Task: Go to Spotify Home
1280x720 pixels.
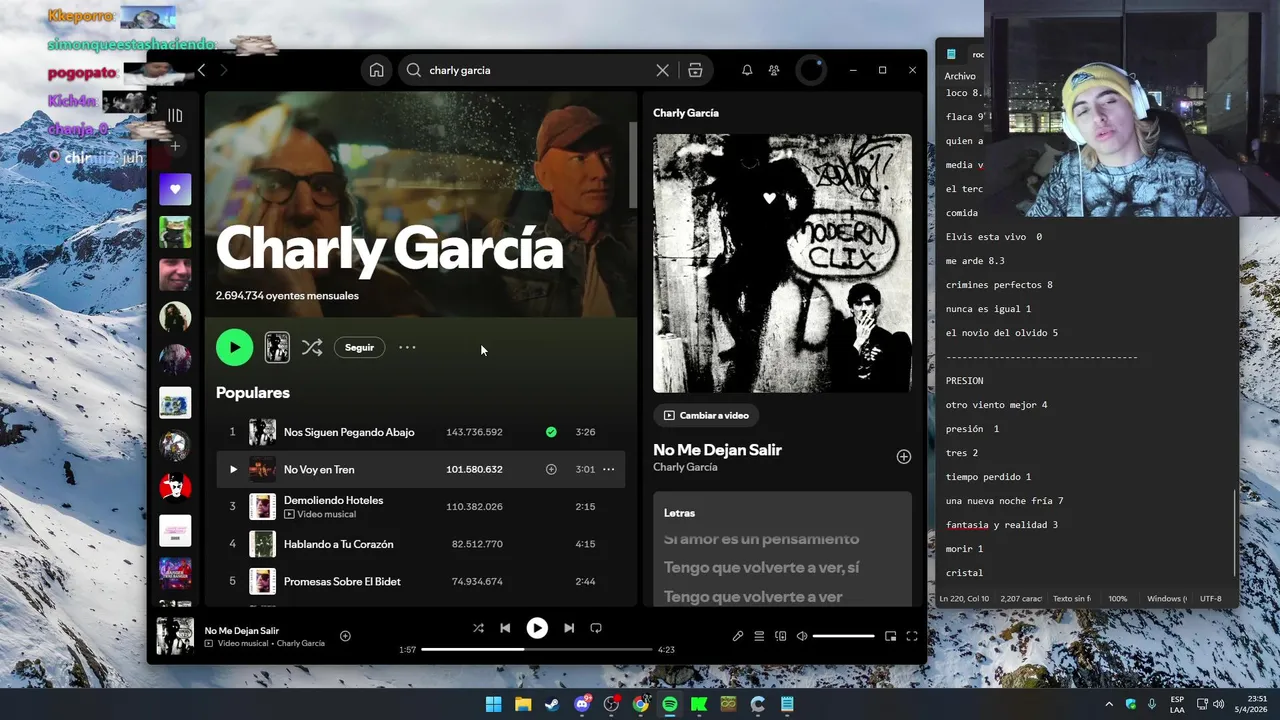Action: click(376, 70)
